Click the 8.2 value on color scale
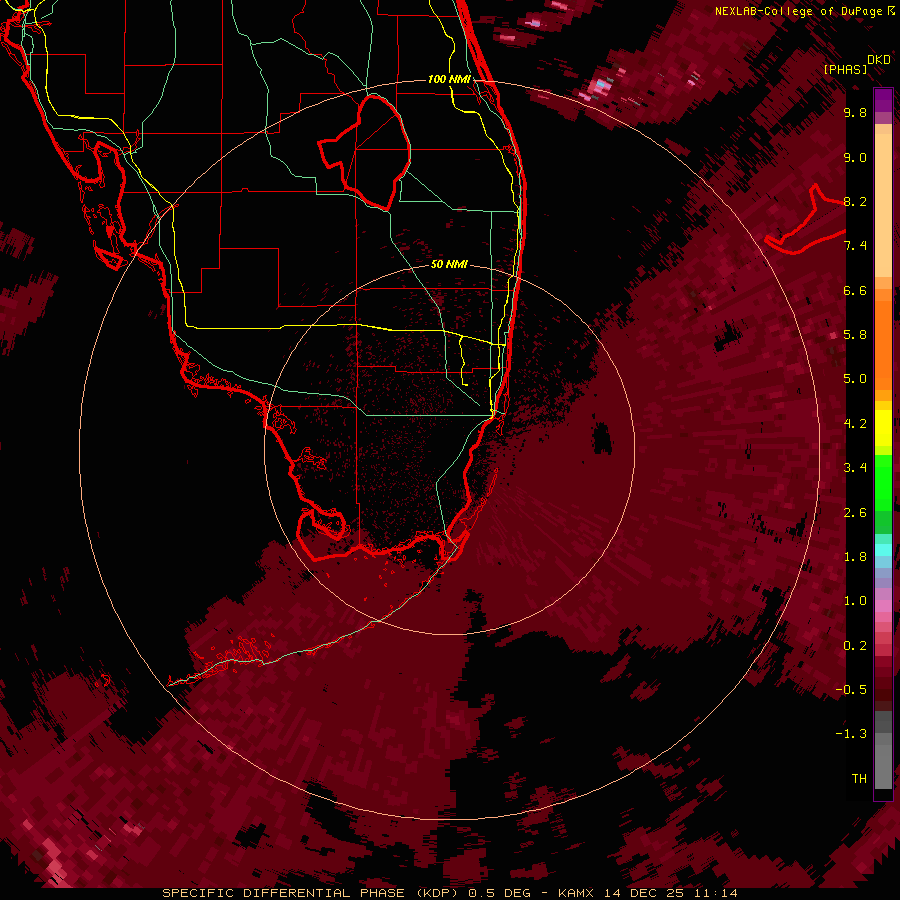Screen dimensions: 900x900 pyautogui.click(x=855, y=201)
